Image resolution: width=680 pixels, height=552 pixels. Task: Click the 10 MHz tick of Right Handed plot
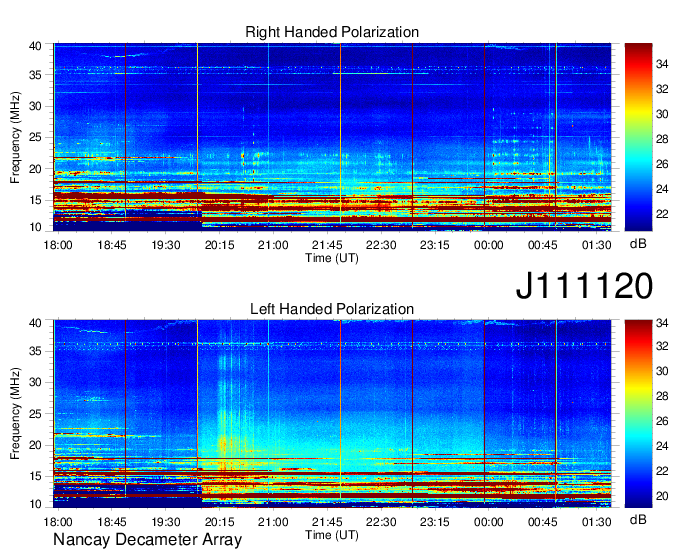point(35,227)
